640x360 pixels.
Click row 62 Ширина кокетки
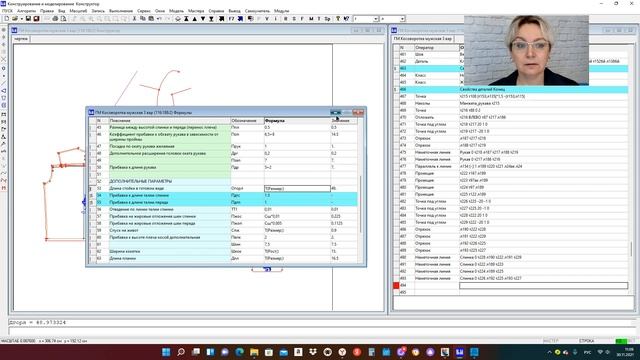224,251
